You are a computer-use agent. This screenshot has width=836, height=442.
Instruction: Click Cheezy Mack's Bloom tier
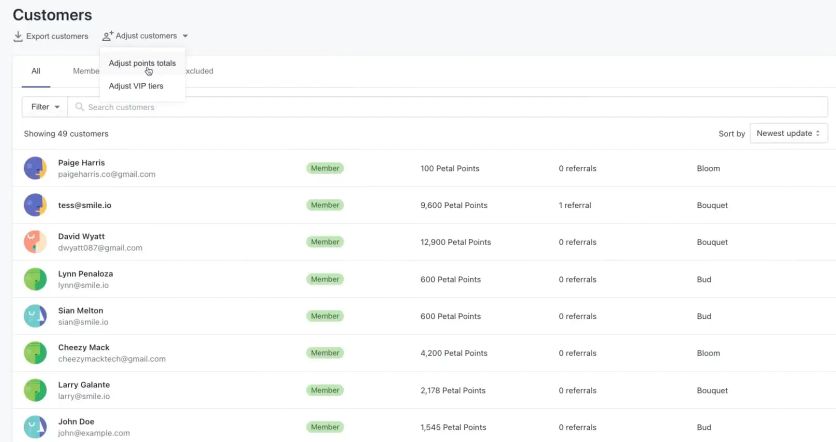[x=708, y=352]
